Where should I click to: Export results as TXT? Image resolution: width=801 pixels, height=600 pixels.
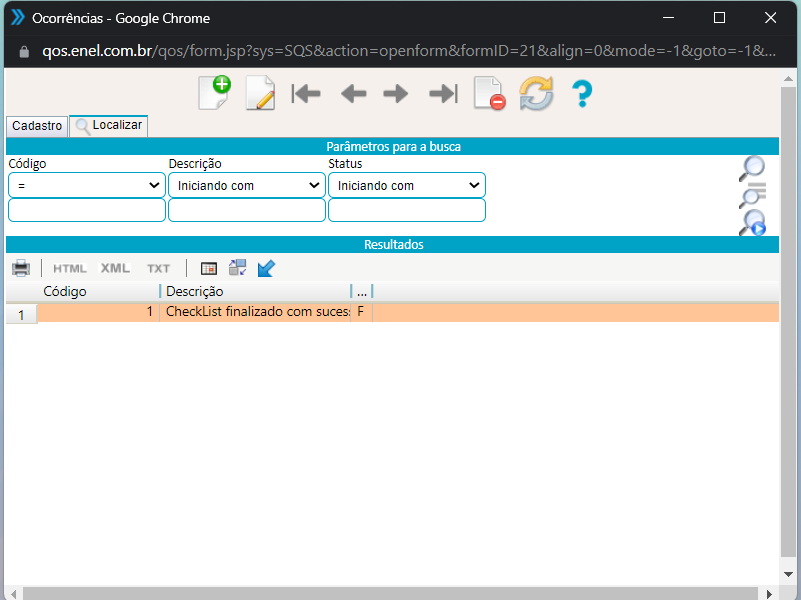coord(158,268)
